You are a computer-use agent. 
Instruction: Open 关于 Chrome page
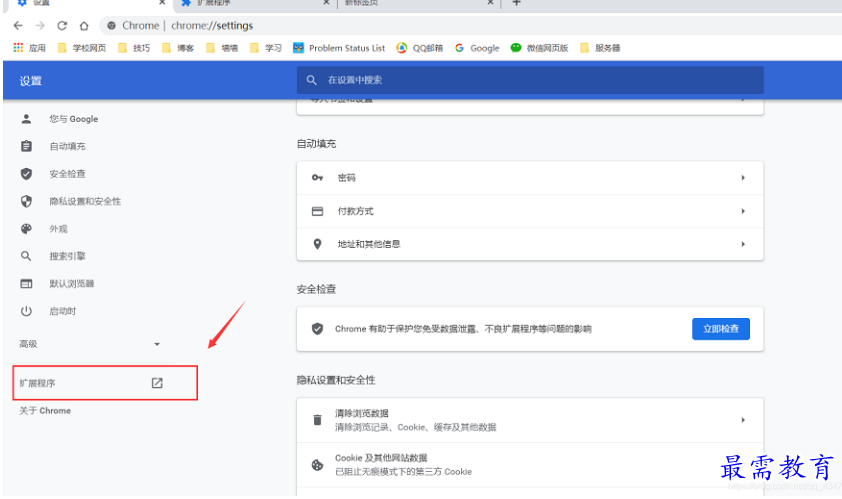[45, 410]
